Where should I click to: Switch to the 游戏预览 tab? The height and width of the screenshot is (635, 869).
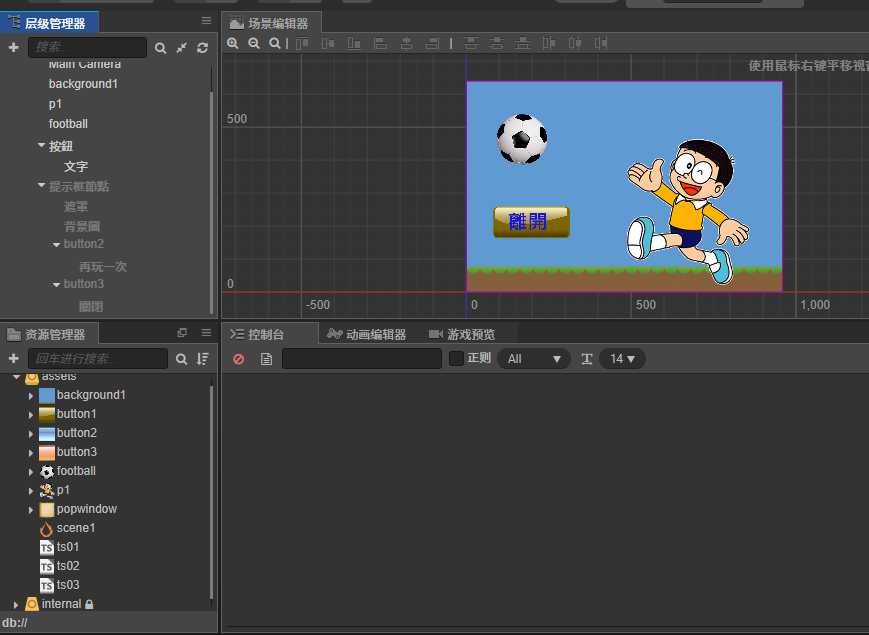tap(463, 334)
